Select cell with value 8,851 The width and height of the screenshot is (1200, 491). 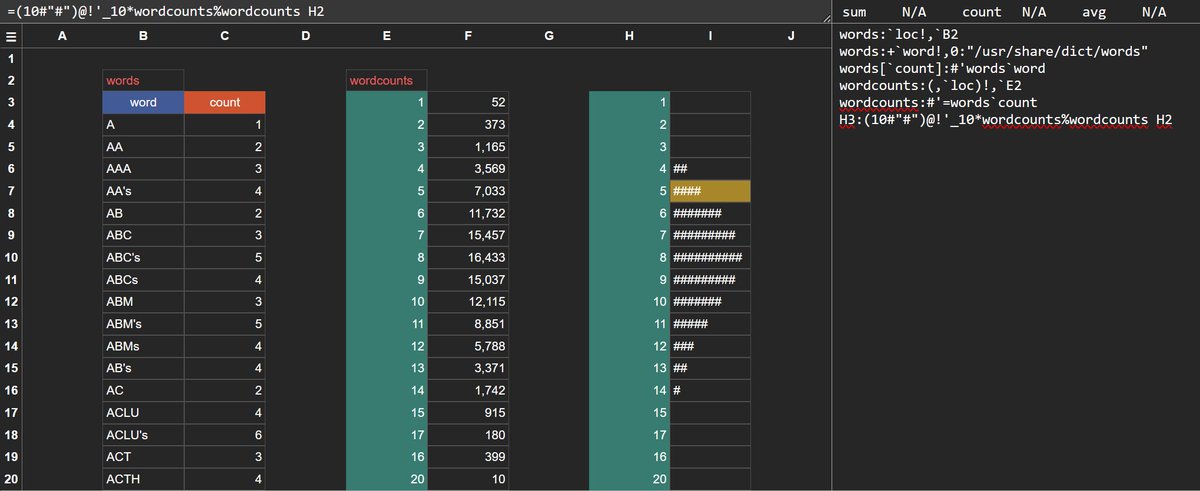click(x=467, y=322)
